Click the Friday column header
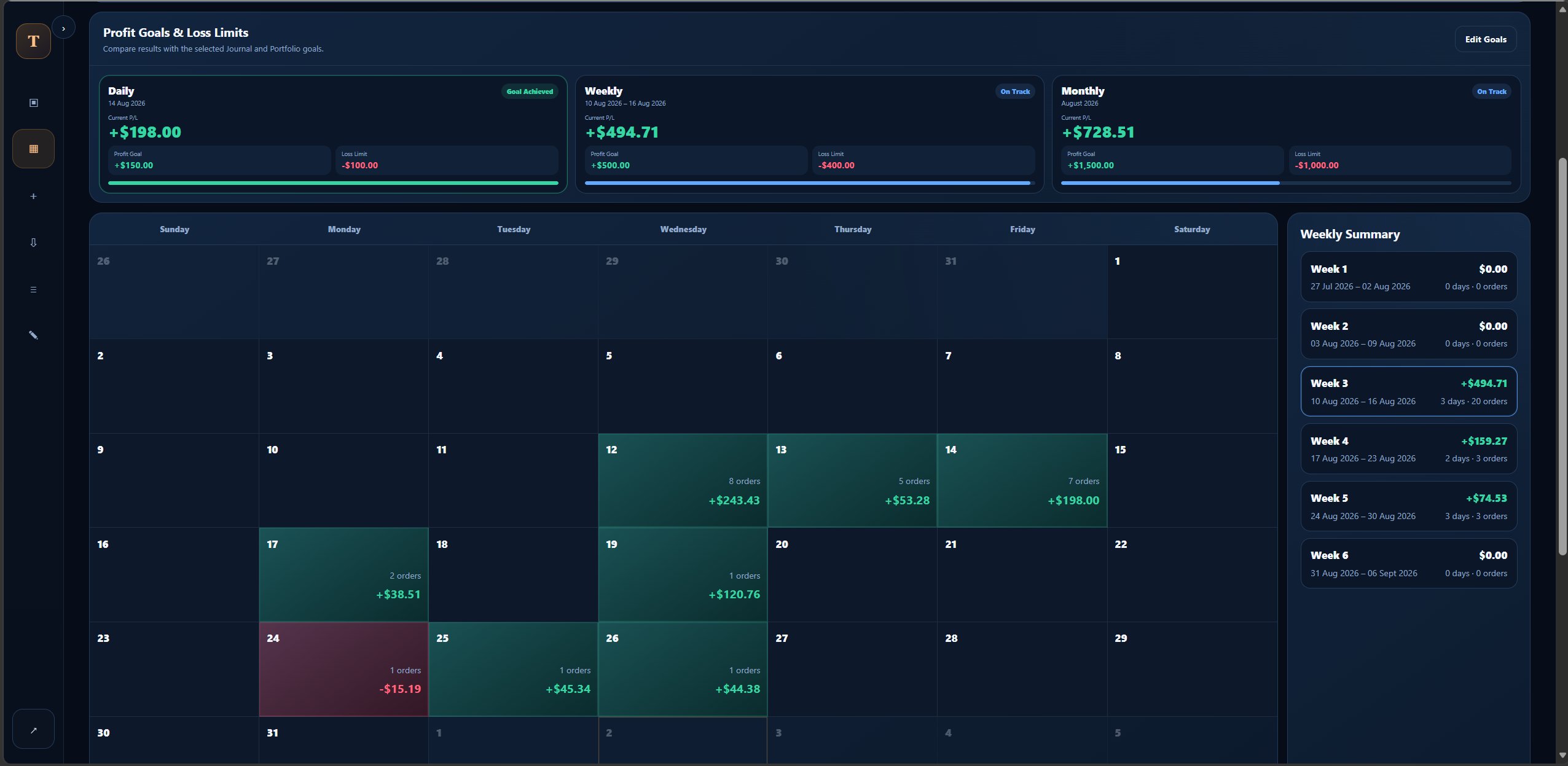The width and height of the screenshot is (1568, 766). pyautogui.click(x=1022, y=229)
